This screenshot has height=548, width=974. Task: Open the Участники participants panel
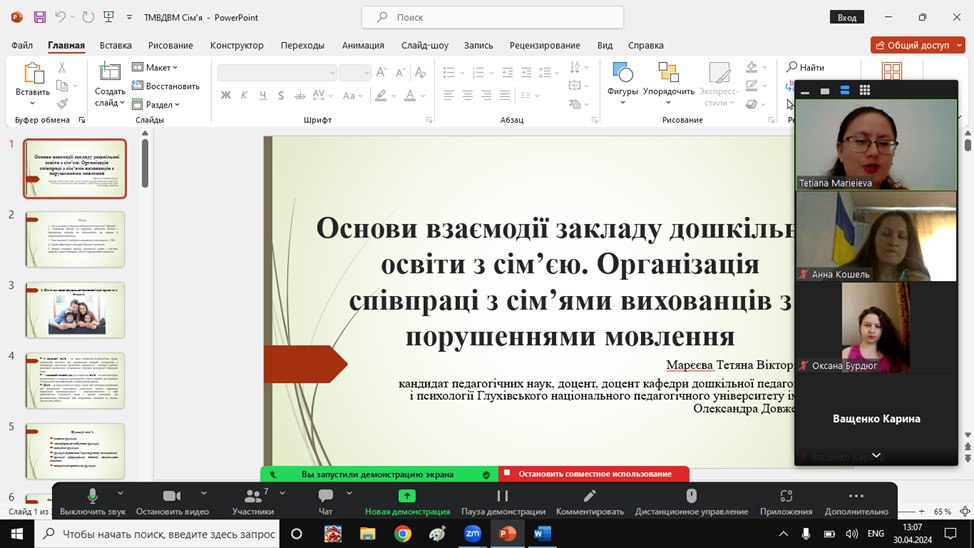click(253, 497)
